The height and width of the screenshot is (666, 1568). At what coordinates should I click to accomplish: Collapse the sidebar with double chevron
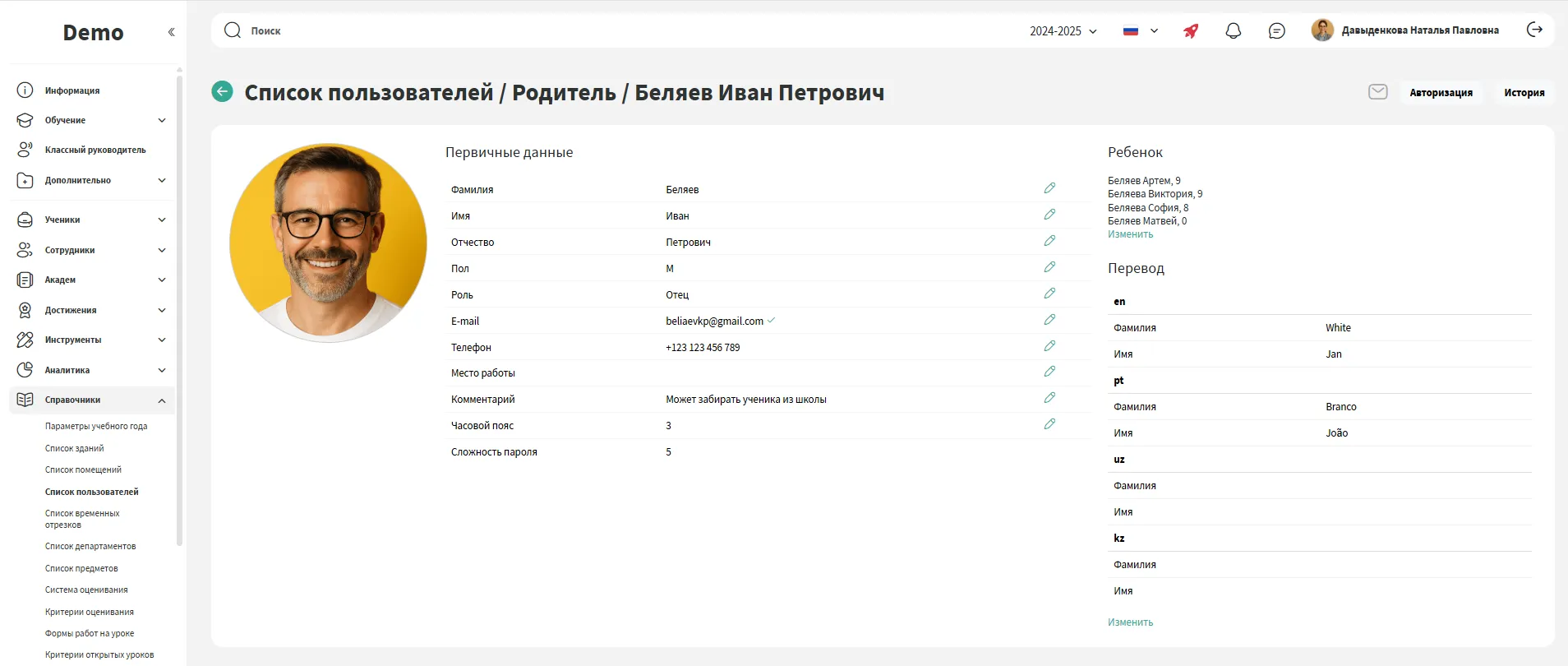click(171, 32)
